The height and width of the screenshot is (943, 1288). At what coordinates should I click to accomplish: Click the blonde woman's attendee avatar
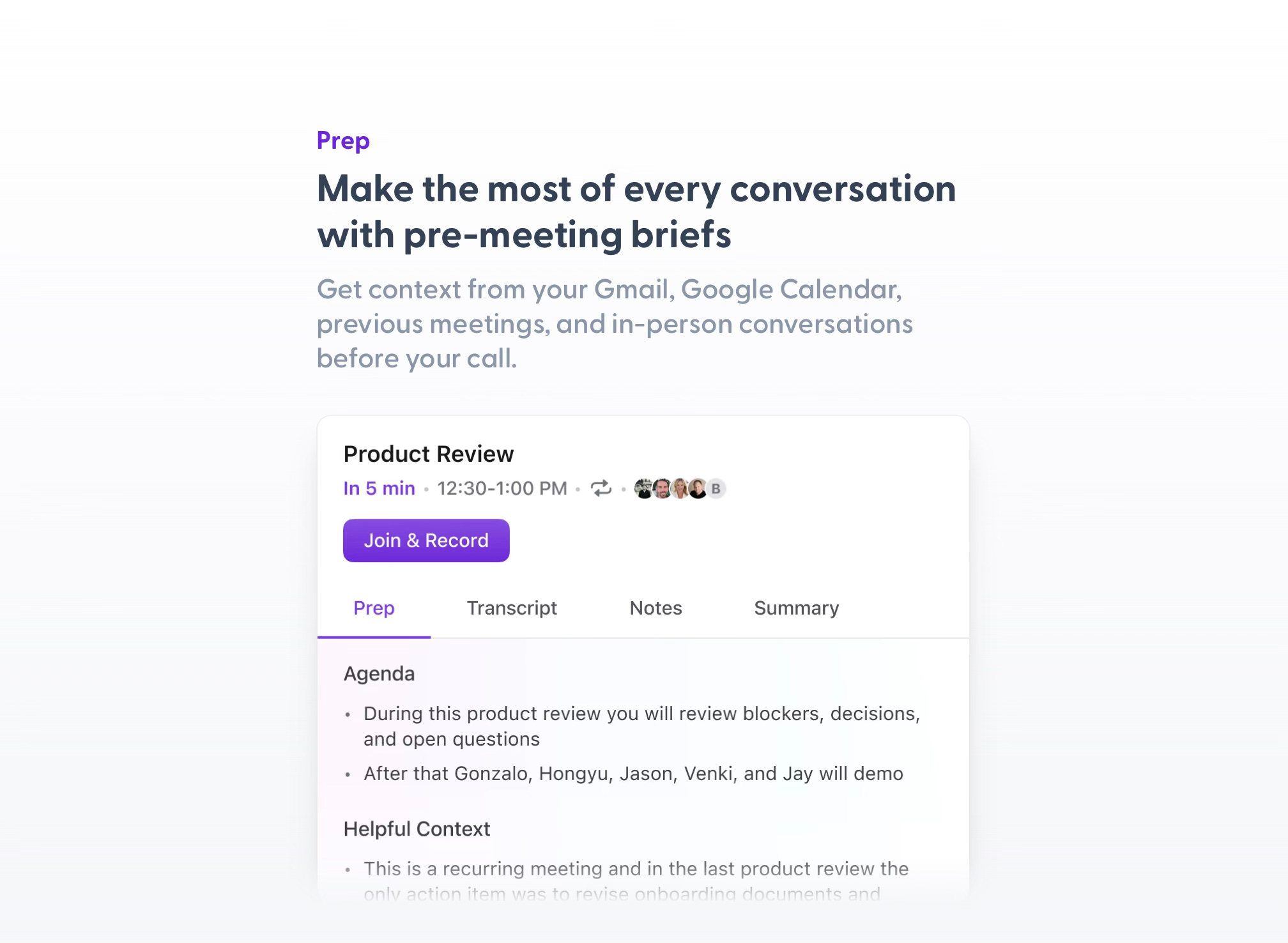click(x=680, y=489)
